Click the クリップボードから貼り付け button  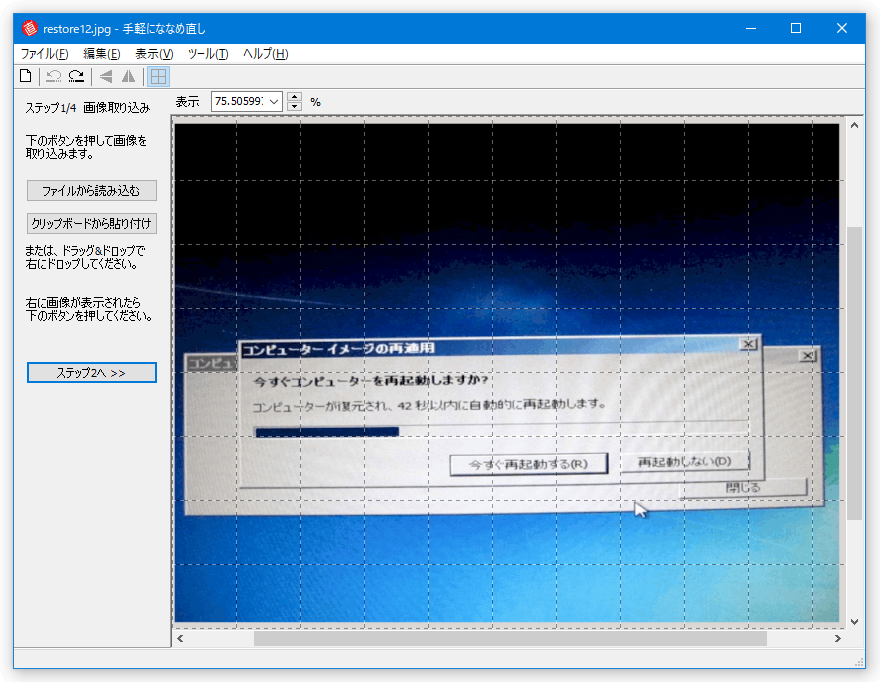click(x=91, y=223)
